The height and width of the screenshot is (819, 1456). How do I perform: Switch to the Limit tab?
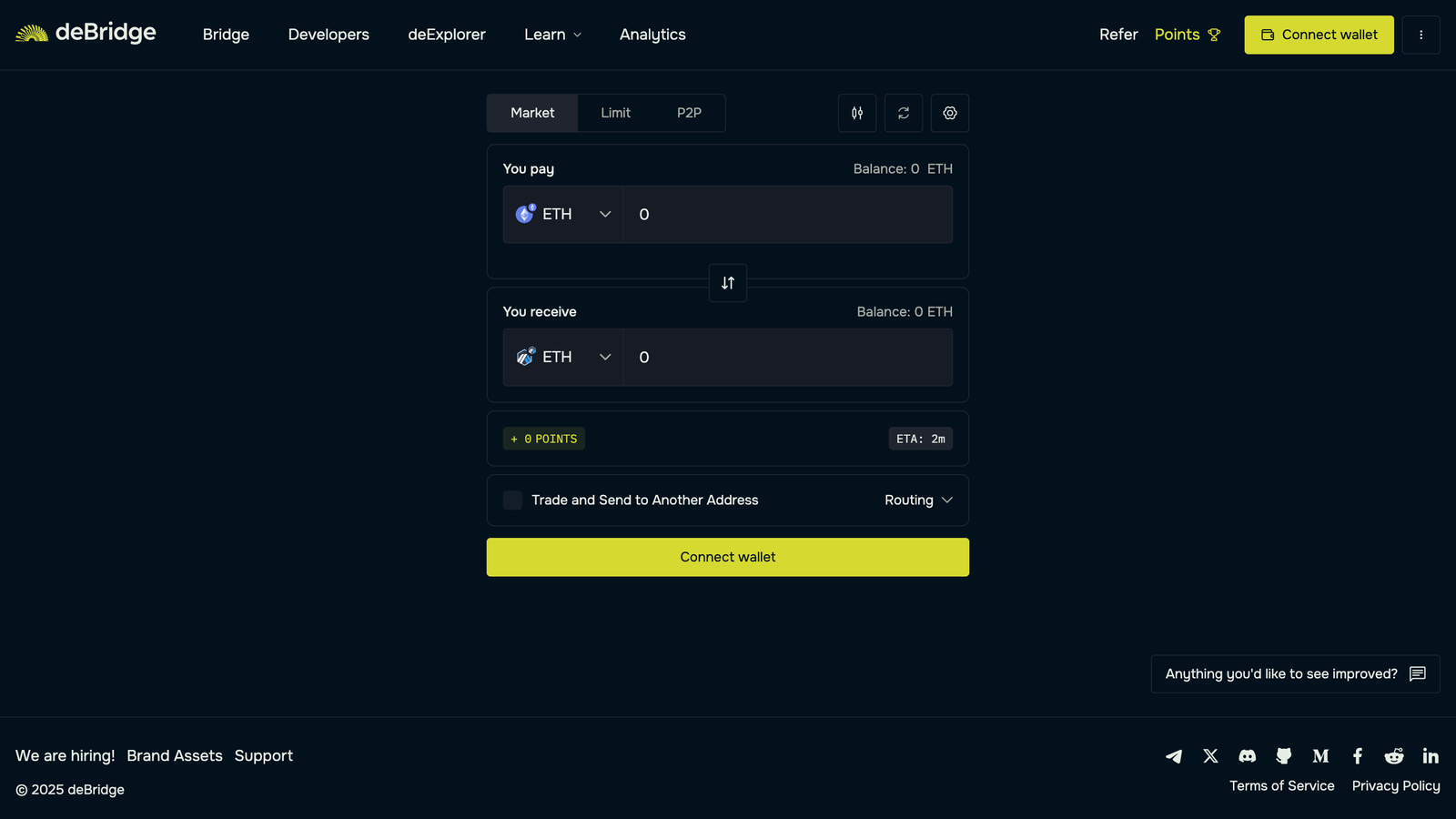point(614,113)
